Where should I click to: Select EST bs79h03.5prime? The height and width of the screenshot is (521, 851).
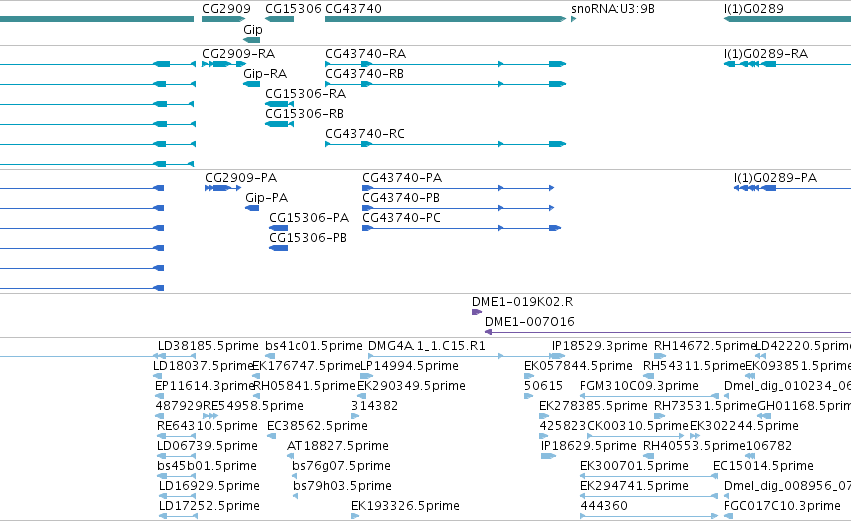click(342, 487)
